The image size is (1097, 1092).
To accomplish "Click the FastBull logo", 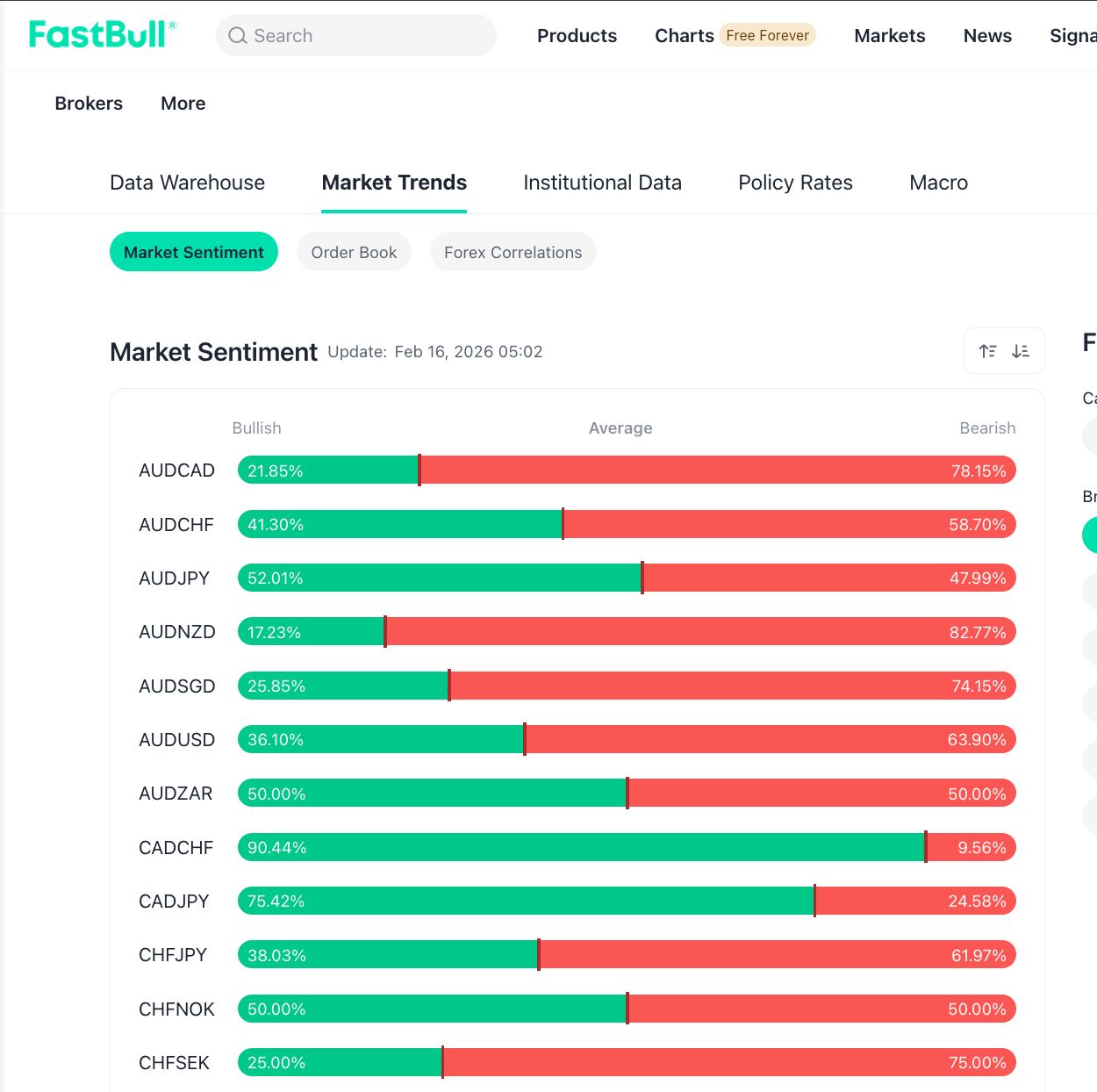I will [102, 35].
